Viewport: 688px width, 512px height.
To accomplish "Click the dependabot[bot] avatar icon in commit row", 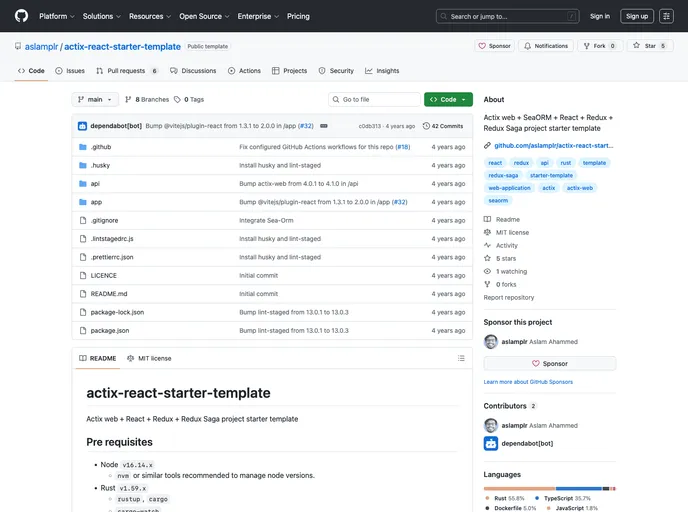I will click(82, 126).
